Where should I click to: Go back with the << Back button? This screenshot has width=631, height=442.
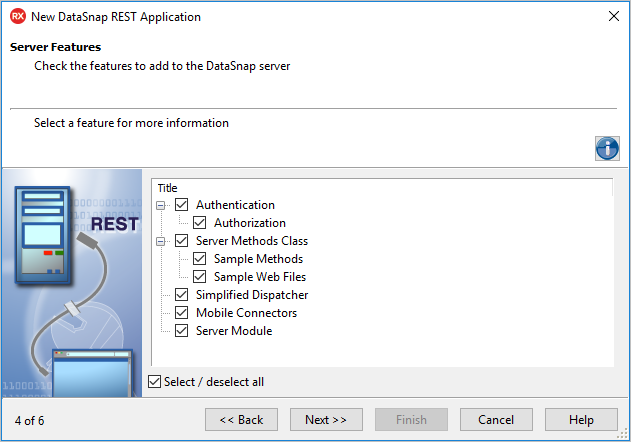click(x=241, y=420)
